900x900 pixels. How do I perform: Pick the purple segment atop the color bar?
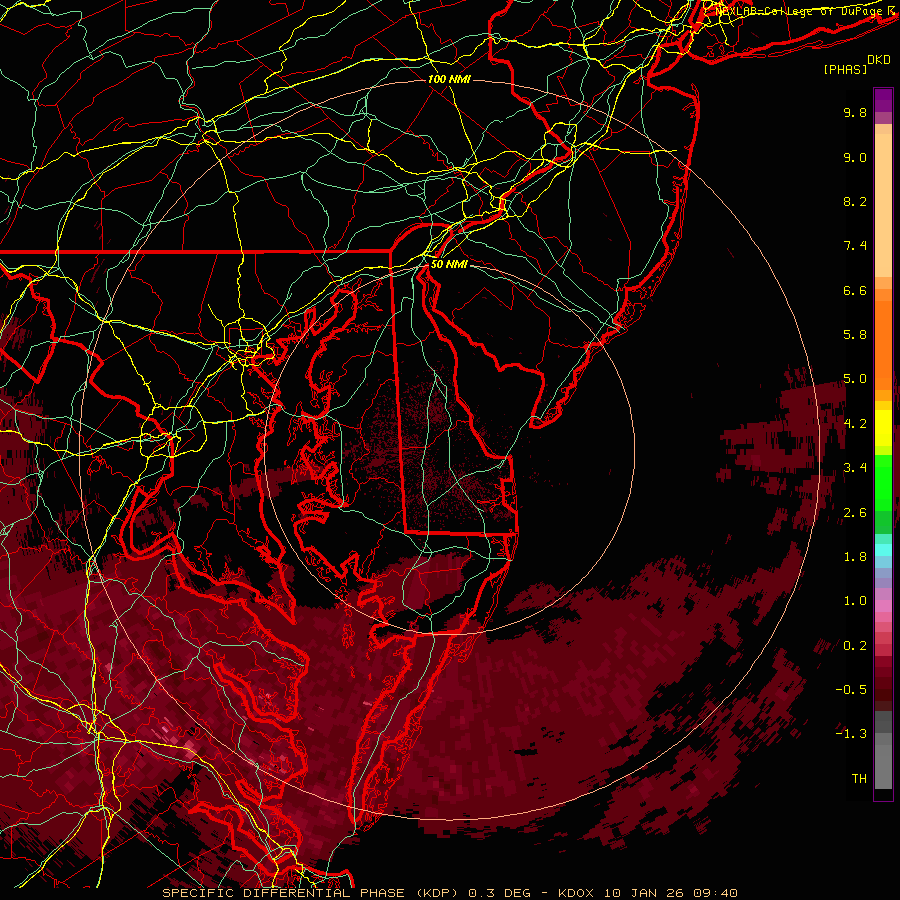(x=883, y=101)
